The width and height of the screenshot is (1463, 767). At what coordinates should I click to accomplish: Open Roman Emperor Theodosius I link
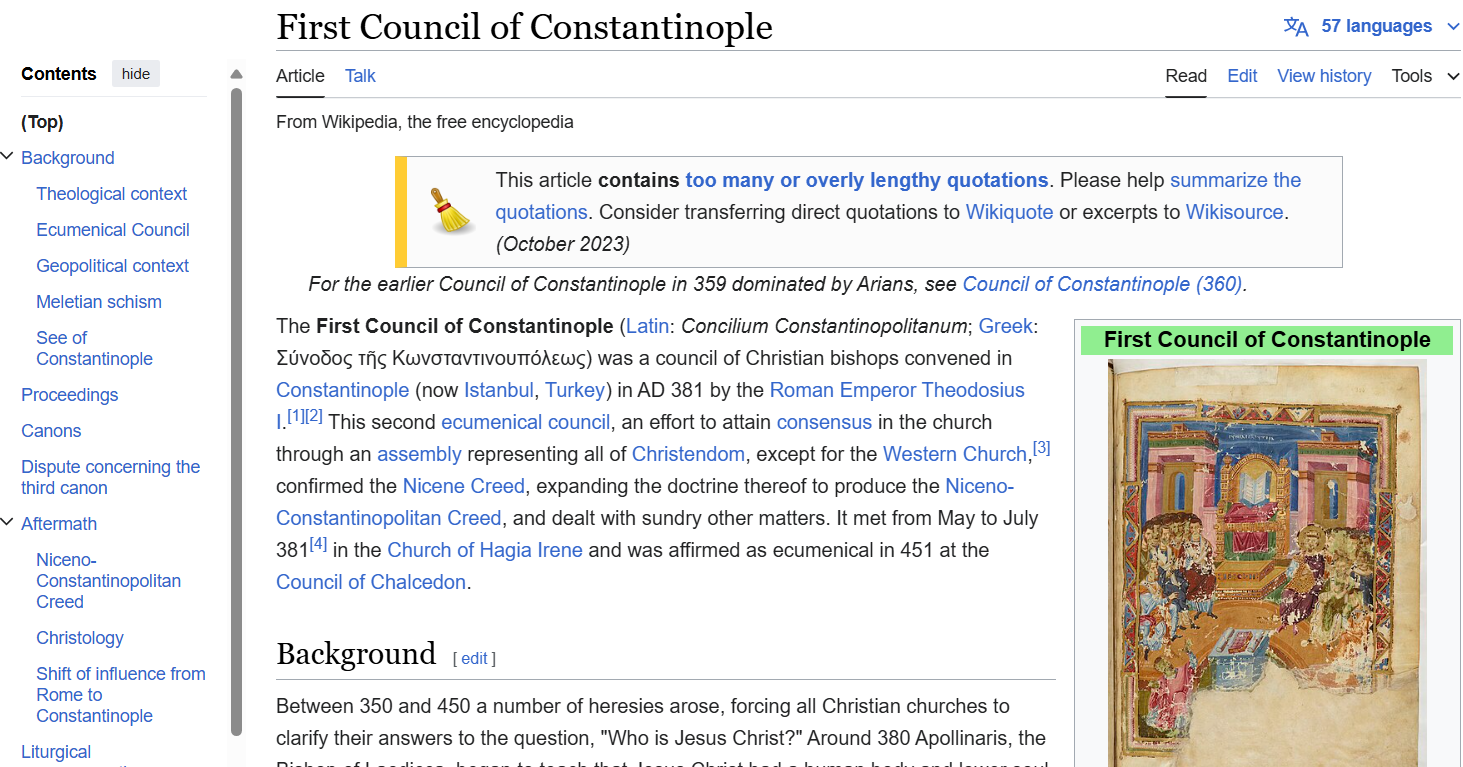pyautogui.click(x=897, y=390)
